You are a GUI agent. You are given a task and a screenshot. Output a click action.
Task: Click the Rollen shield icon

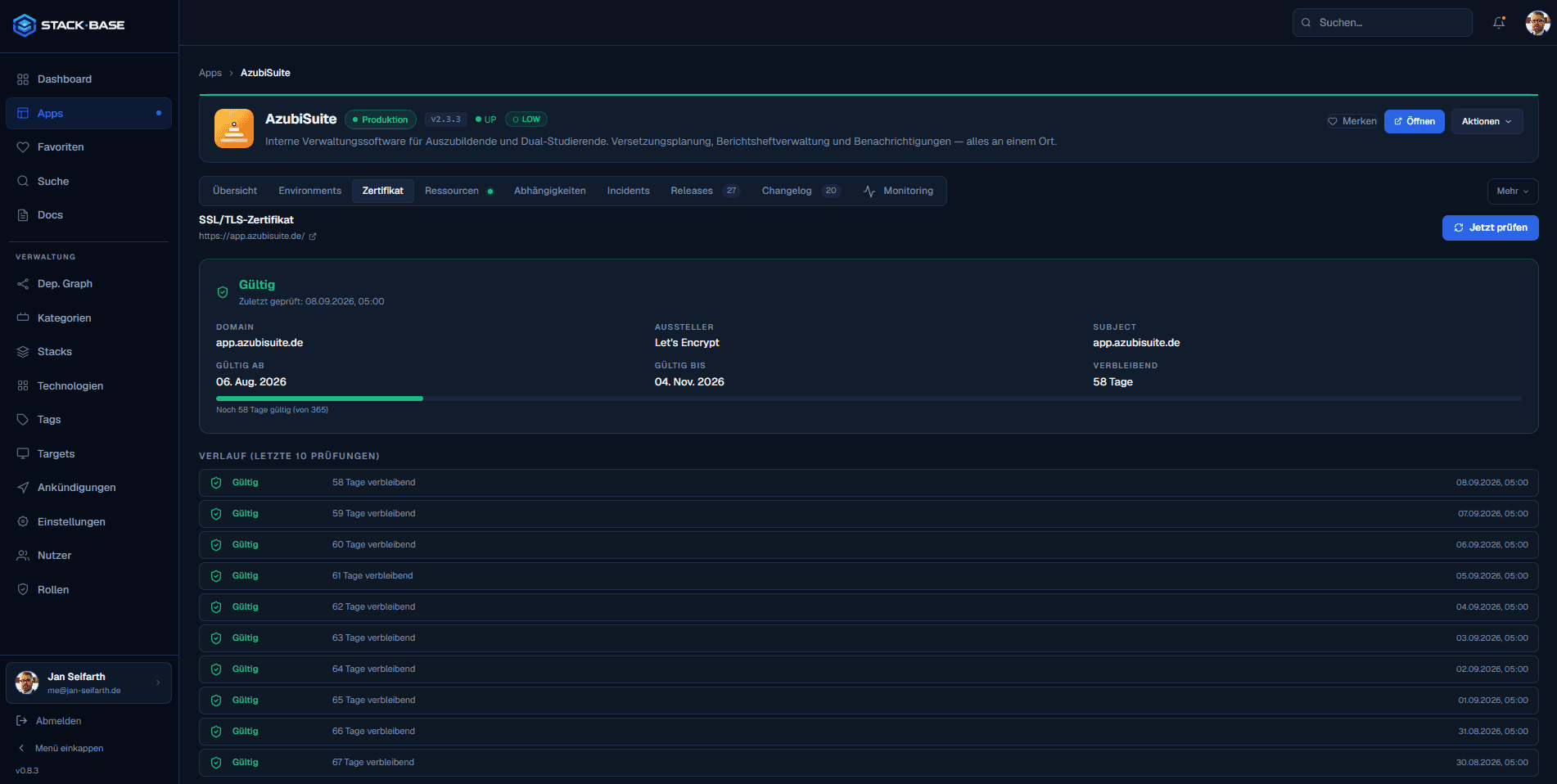coord(23,590)
